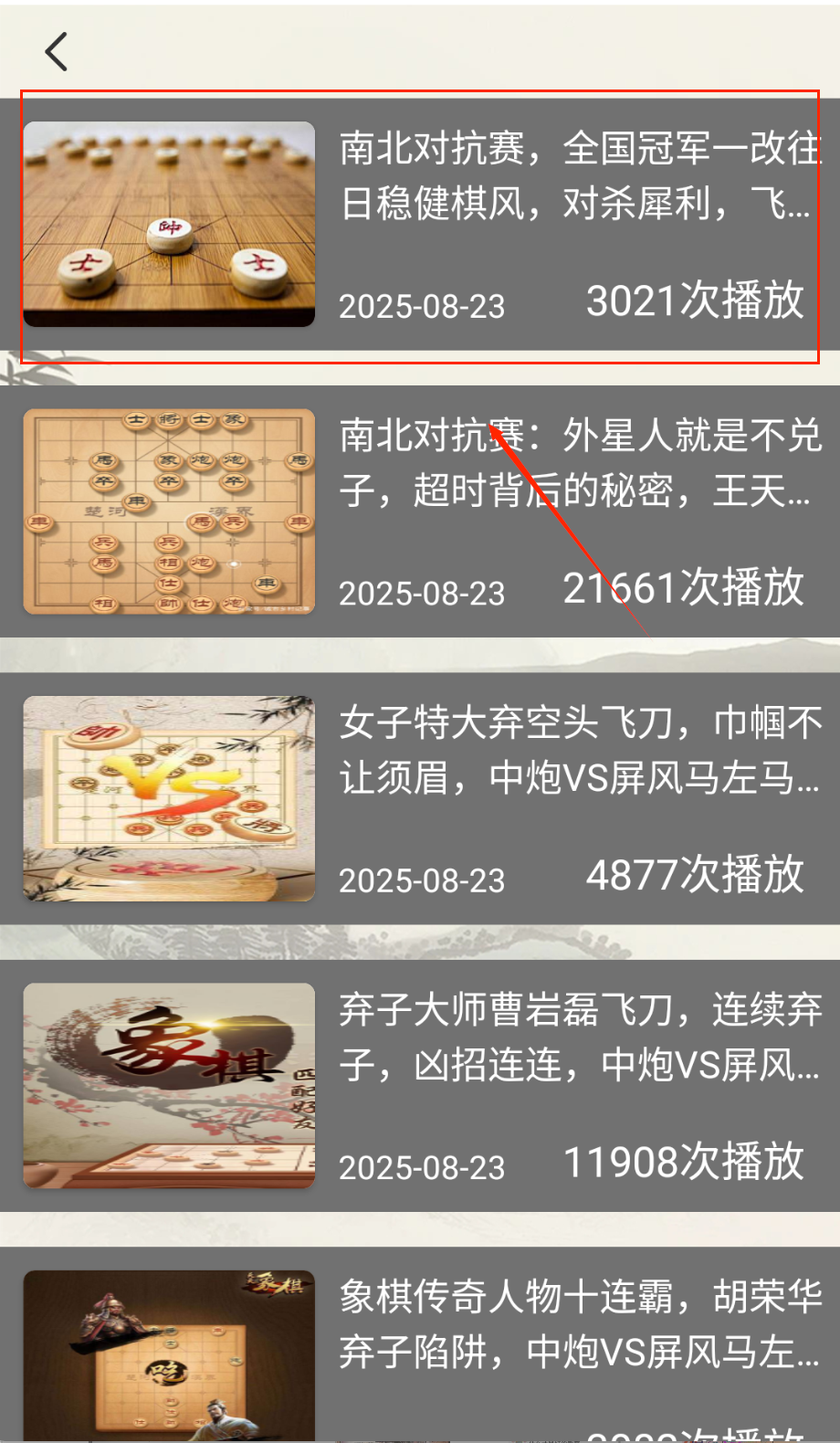Open the warrior figures chess thumbnail

(x=169, y=1356)
